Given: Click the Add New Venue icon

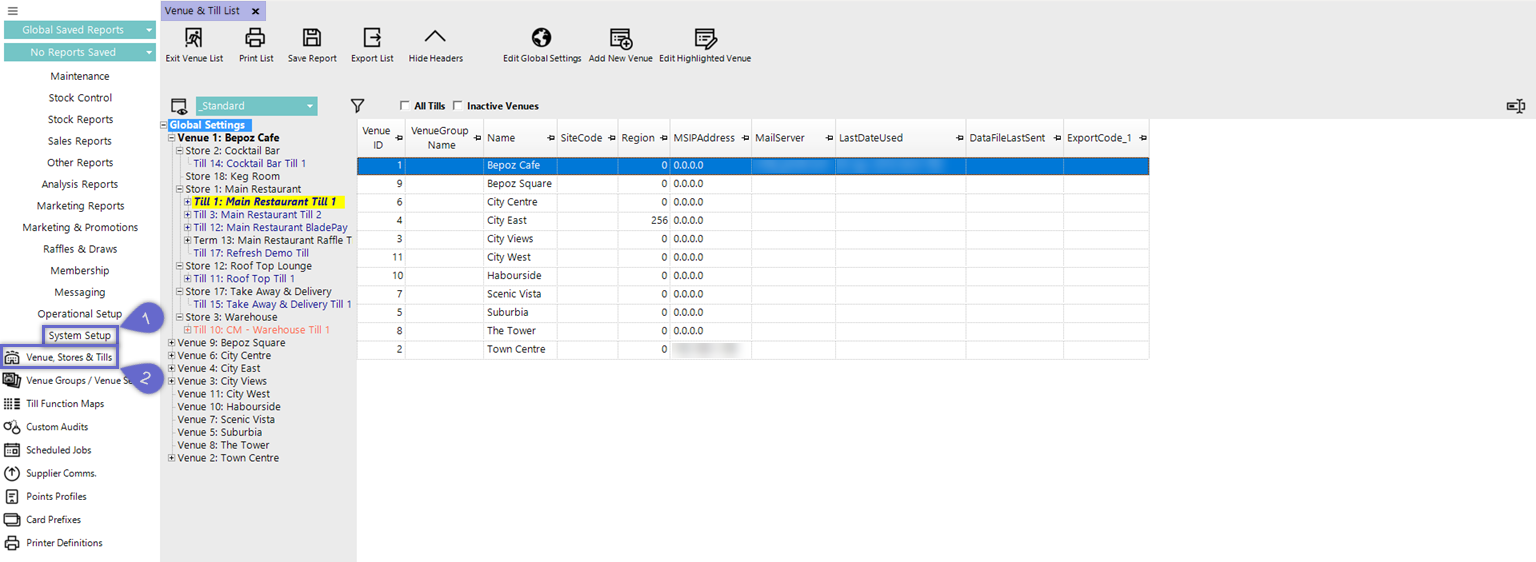Looking at the screenshot, I should click(620, 38).
